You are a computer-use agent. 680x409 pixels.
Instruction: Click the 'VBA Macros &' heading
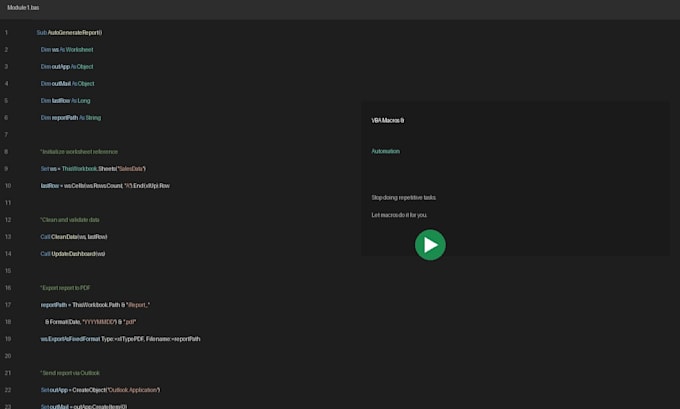click(x=387, y=120)
